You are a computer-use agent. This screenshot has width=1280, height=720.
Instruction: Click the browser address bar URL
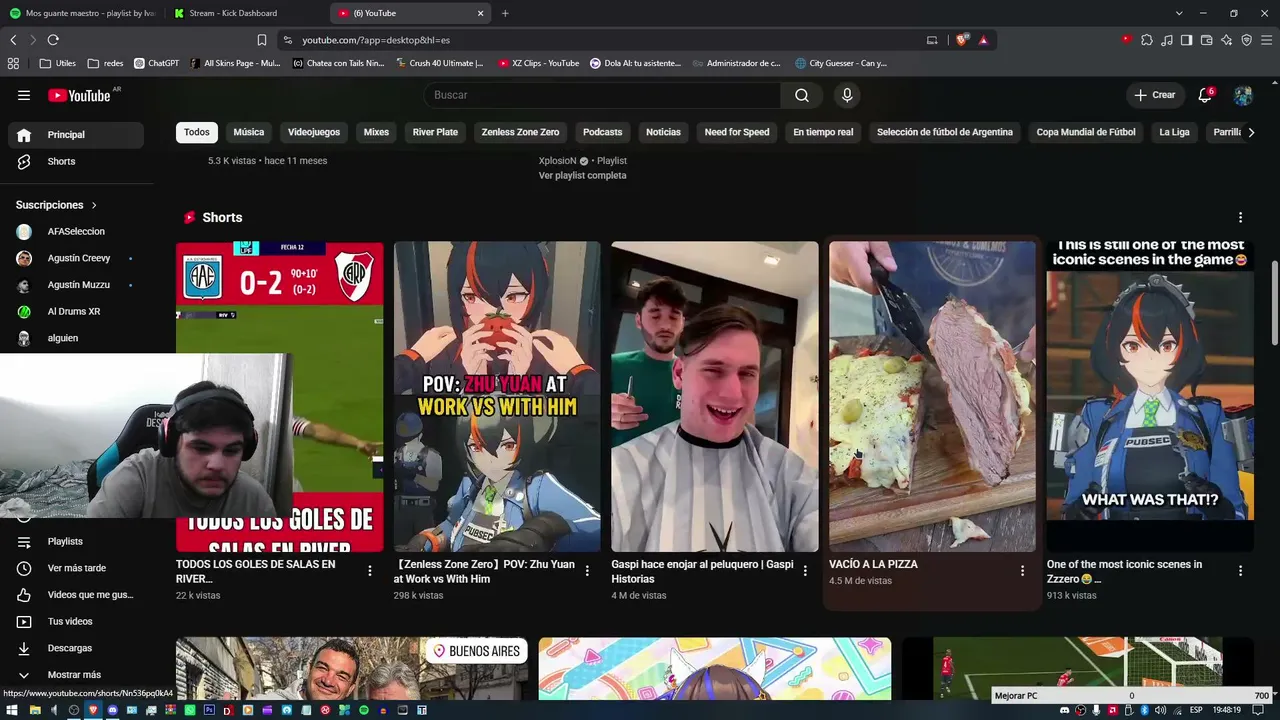coord(376,40)
